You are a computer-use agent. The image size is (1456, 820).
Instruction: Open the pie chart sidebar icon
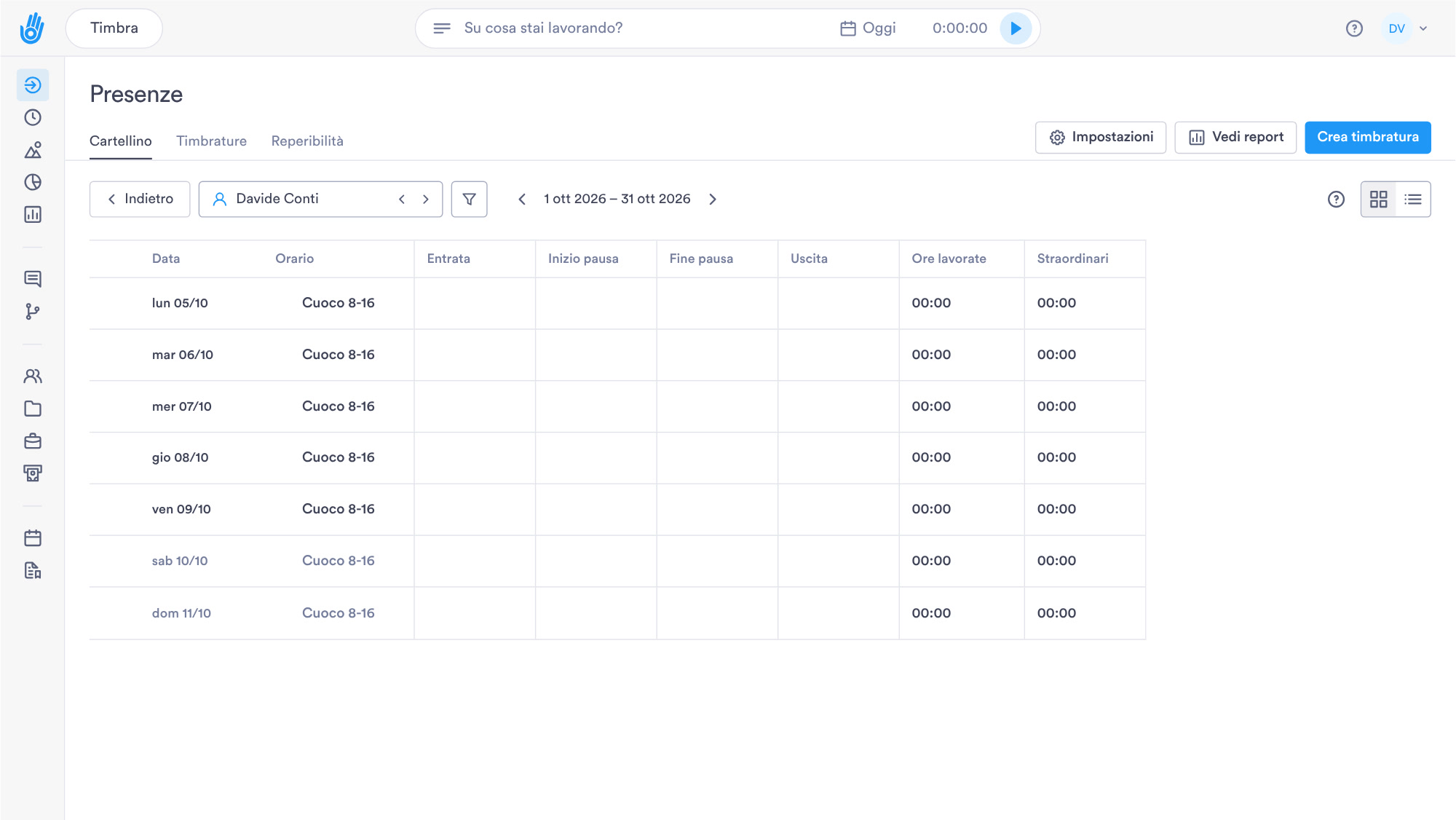[33, 182]
